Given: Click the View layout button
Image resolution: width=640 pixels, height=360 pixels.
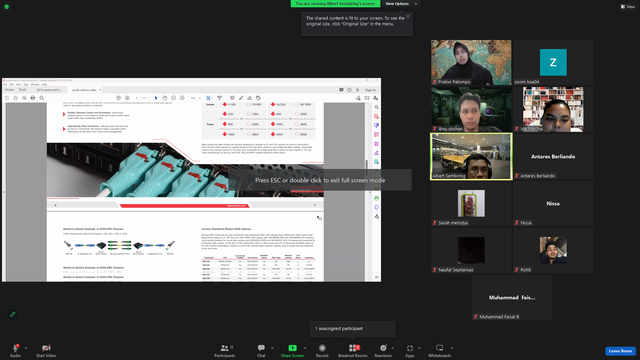Looking at the screenshot, I should pyautogui.click(x=628, y=7).
